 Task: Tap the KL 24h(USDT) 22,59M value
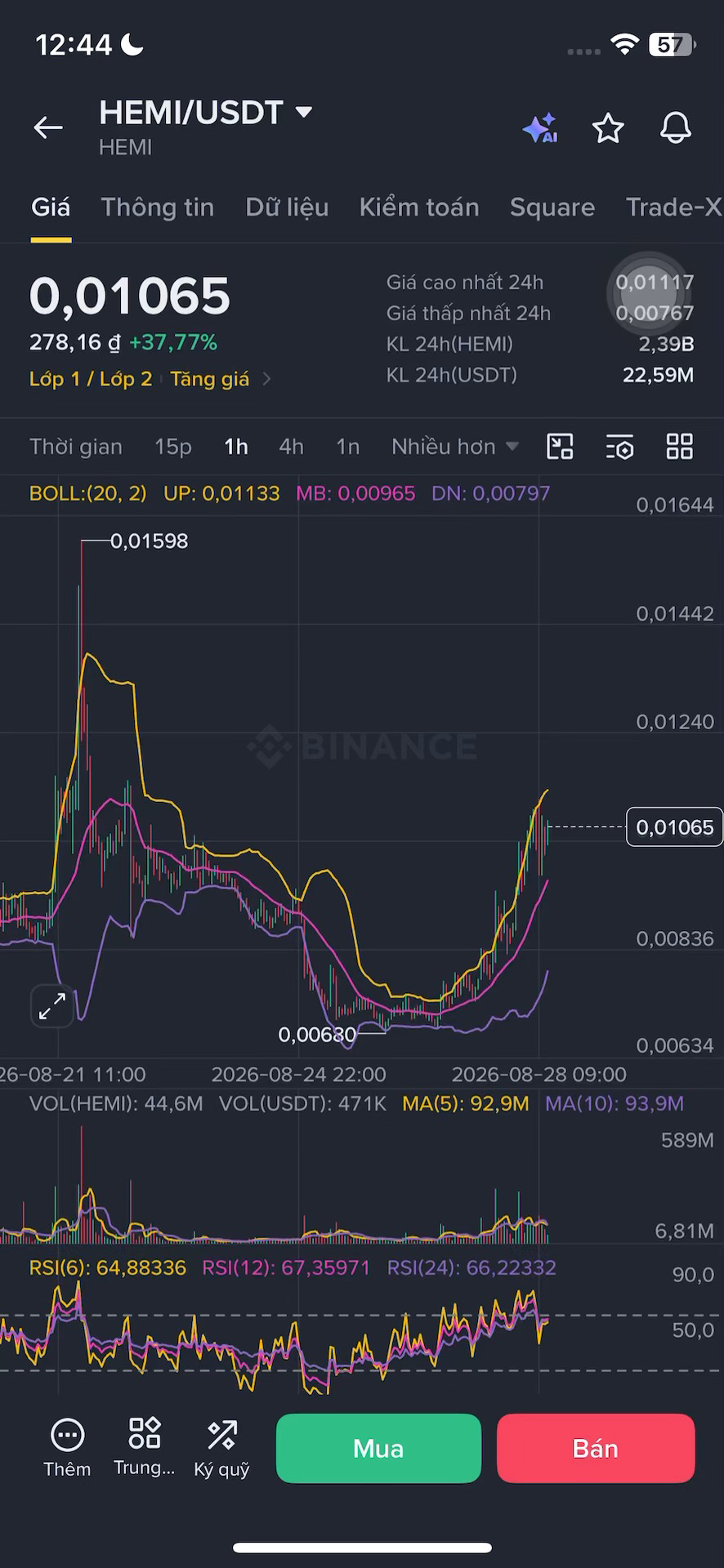point(658,375)
